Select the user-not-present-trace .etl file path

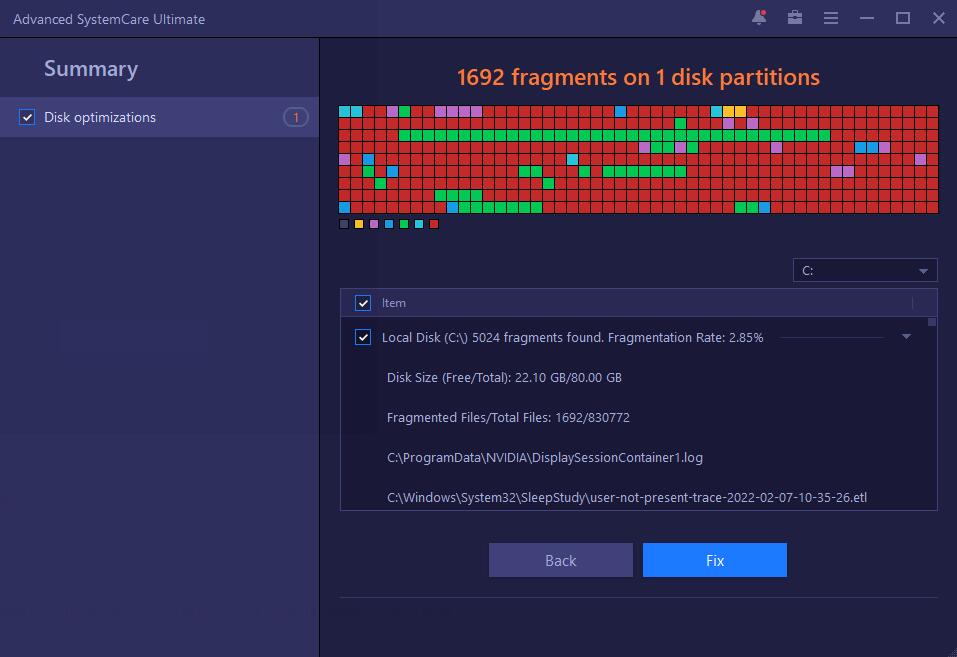pyautogui.click(x=627, y=498)
